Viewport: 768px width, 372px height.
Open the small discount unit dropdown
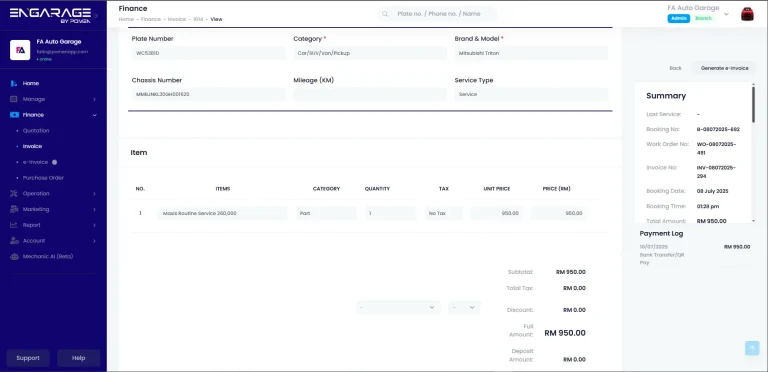pyautogui.click(x=464, y=307)
